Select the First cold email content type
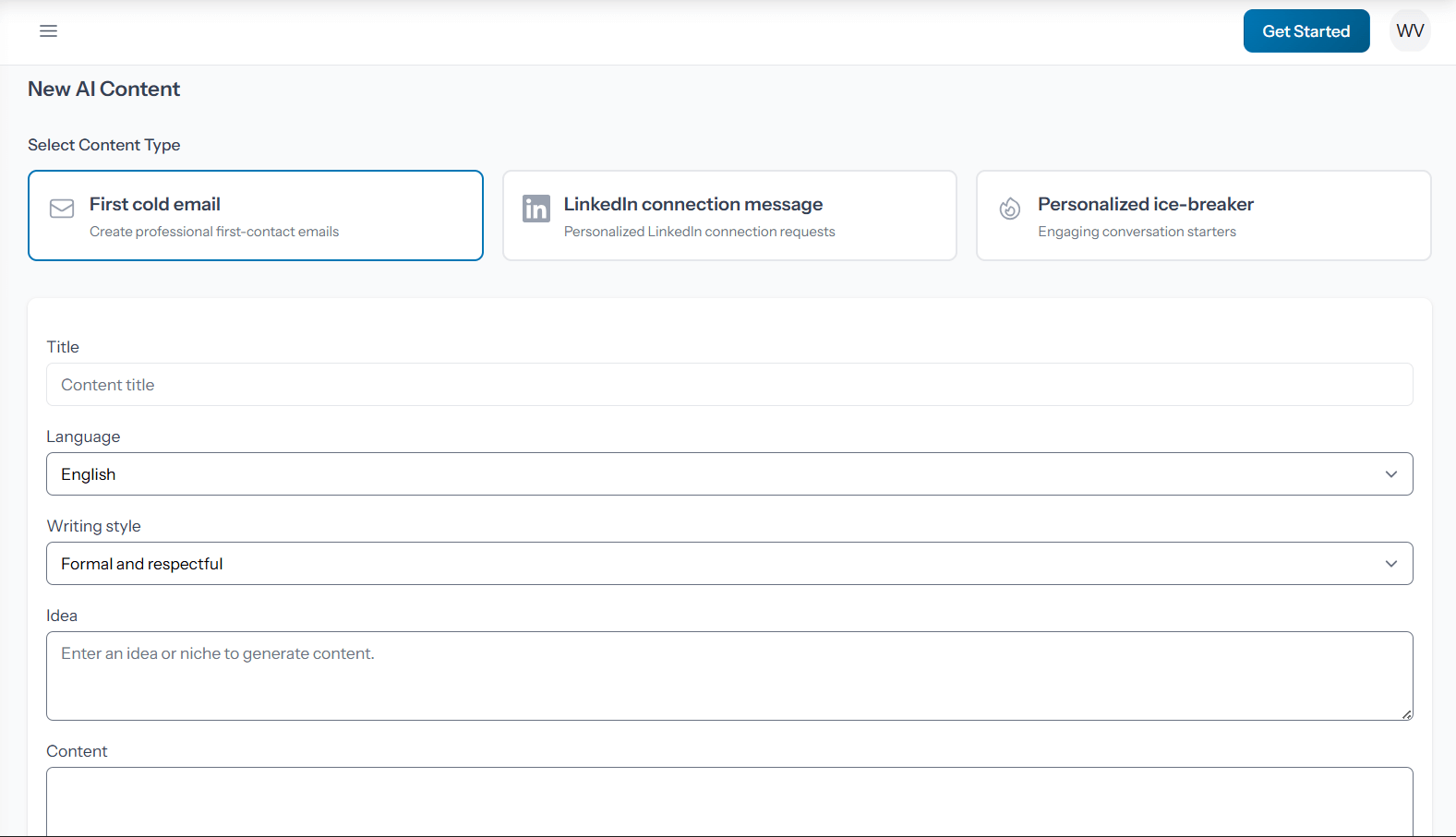 coord(256,215)
